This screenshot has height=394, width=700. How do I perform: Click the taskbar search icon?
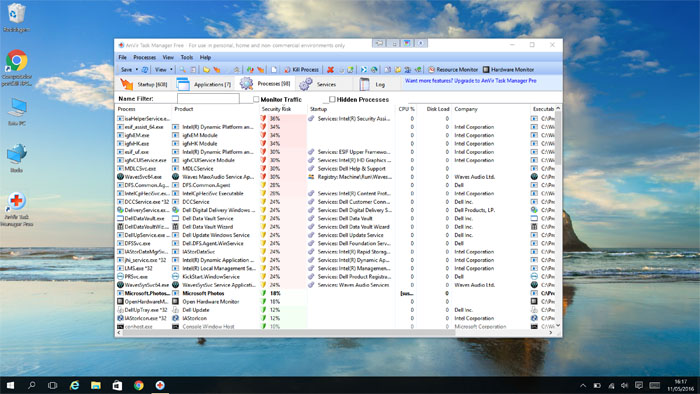point(32,385)
